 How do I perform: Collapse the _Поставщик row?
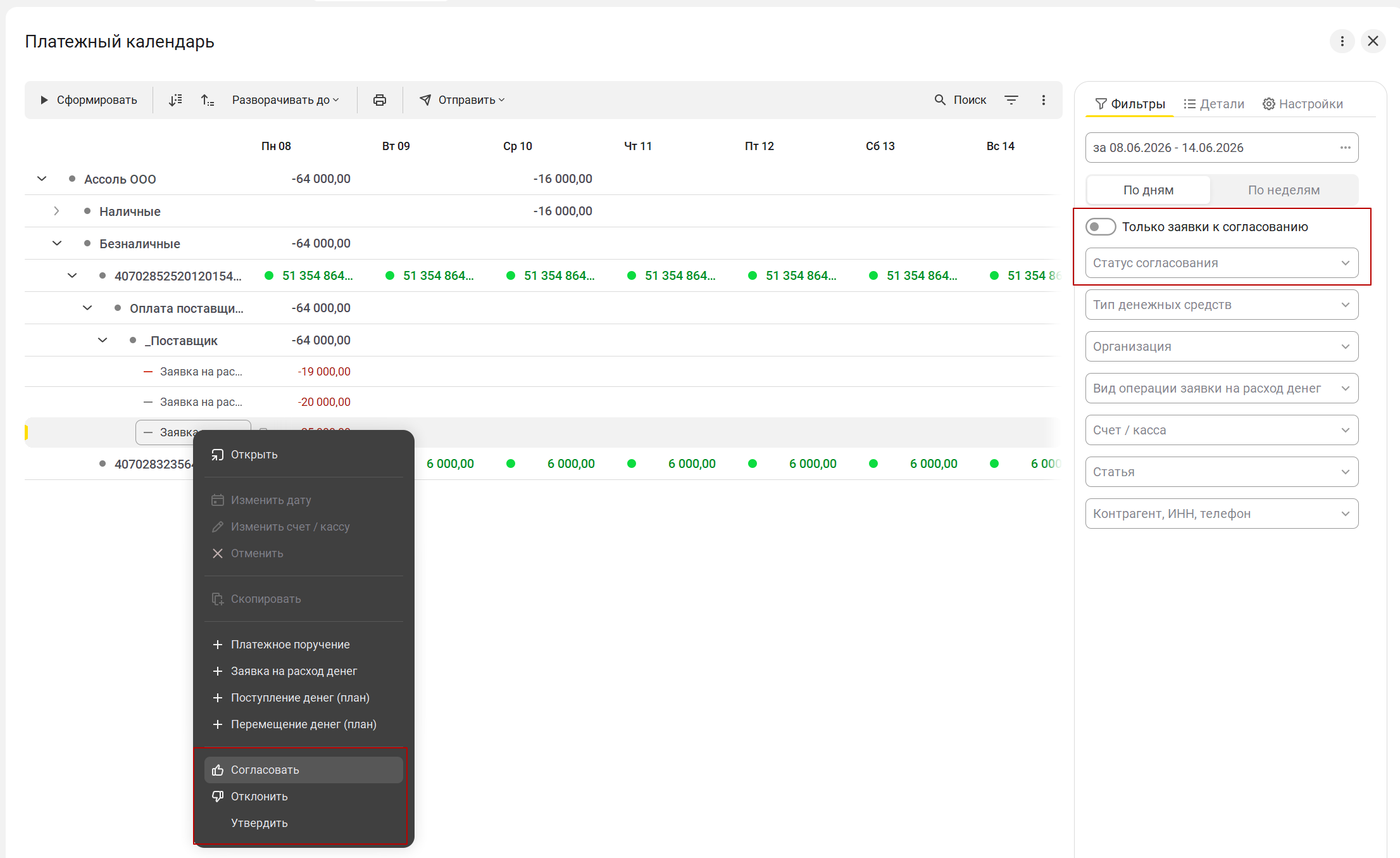pyautogui.click(x=103, y=340)
